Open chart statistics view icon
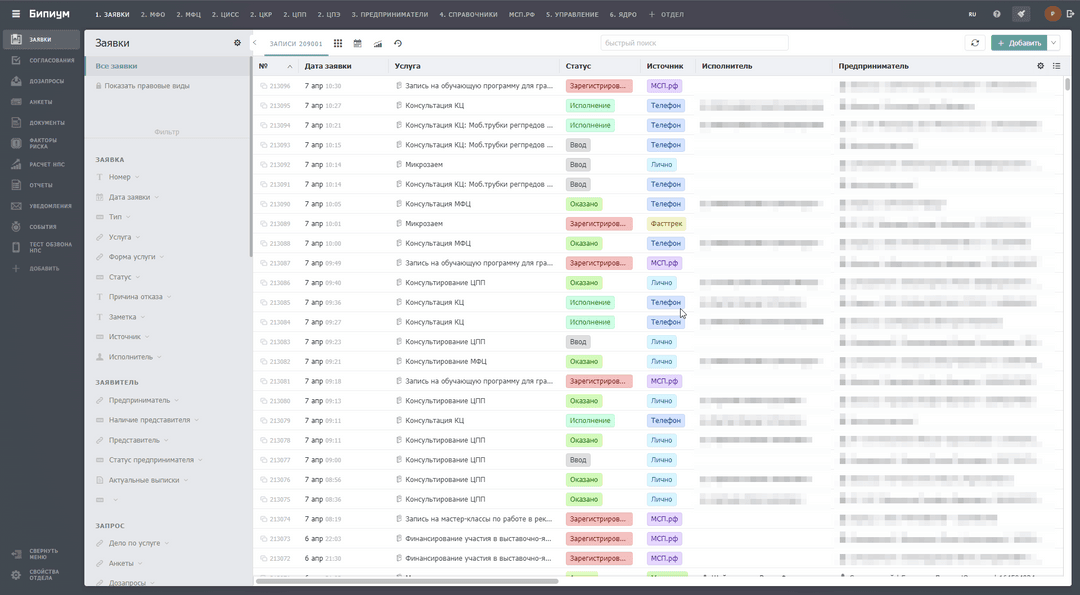This screenshot has height=595, width=1080. 378,44
